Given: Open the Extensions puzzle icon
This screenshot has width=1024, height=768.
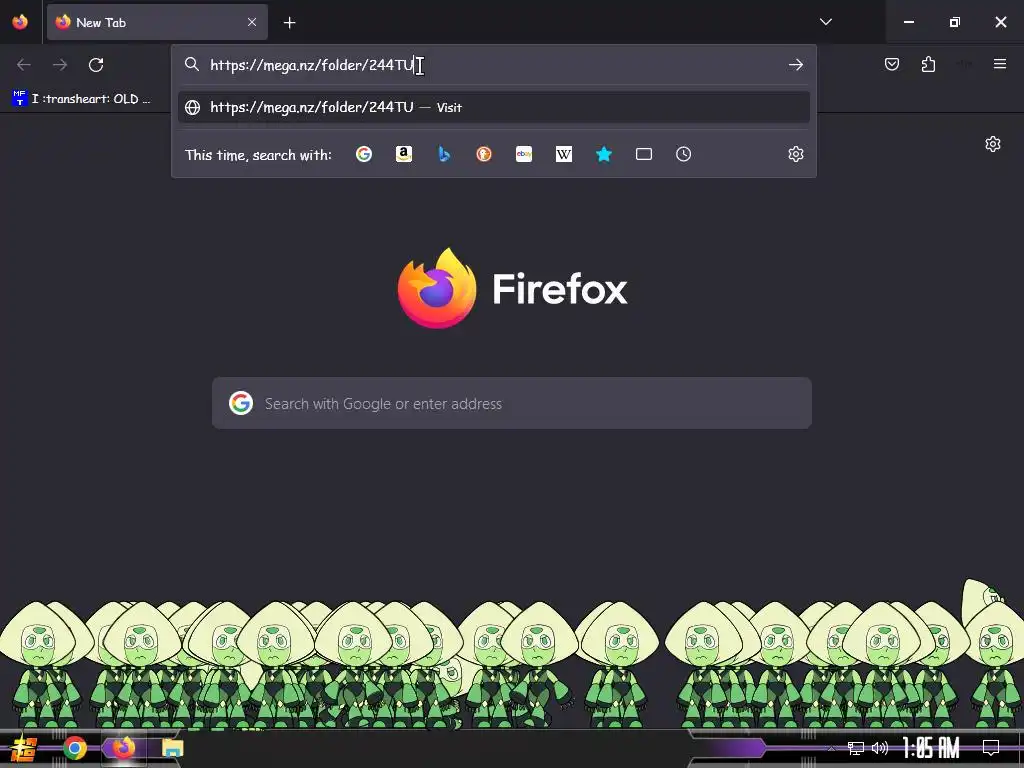Looking at the screenshot, I should (928, 64).
